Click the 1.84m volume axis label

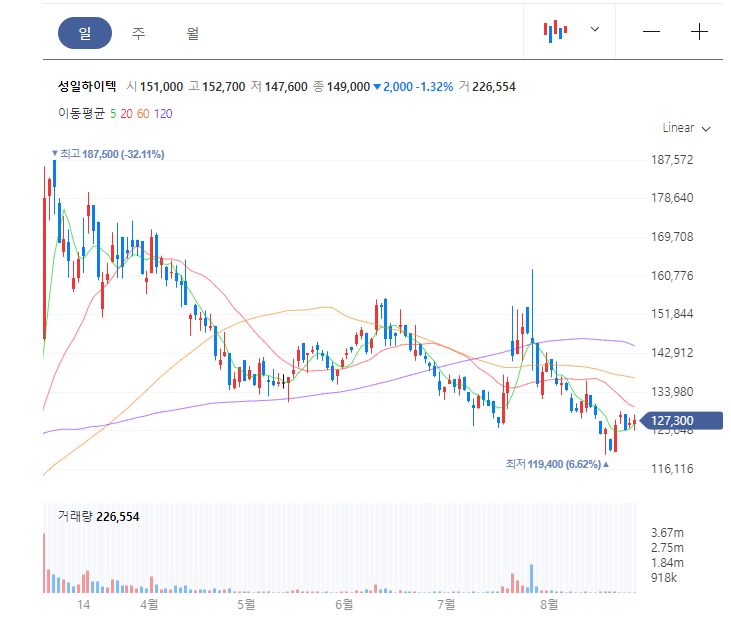(x=667, y=563)
